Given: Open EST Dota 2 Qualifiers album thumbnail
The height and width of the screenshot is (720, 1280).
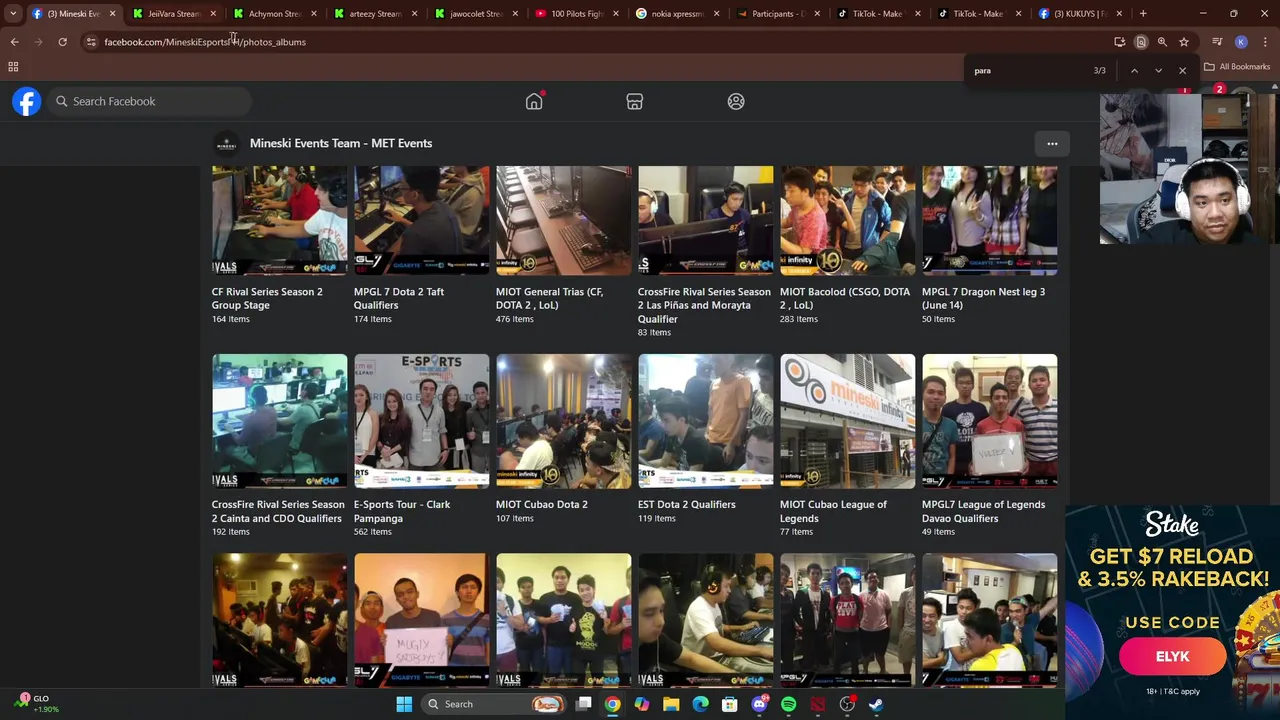Looking at the screenshot, I should (x=705, y=421).
